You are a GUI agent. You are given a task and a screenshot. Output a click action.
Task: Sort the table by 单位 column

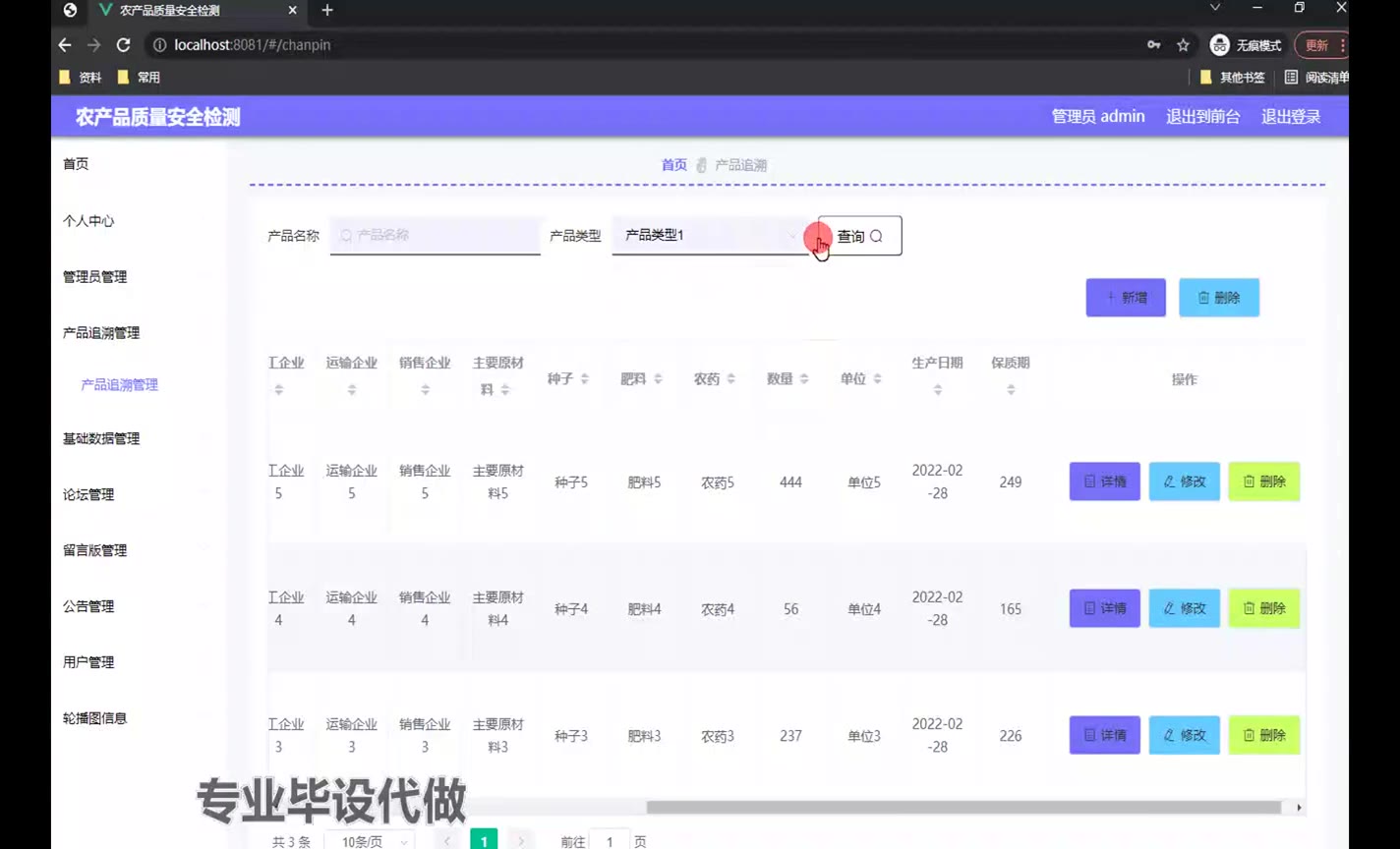tap(877, 379)
